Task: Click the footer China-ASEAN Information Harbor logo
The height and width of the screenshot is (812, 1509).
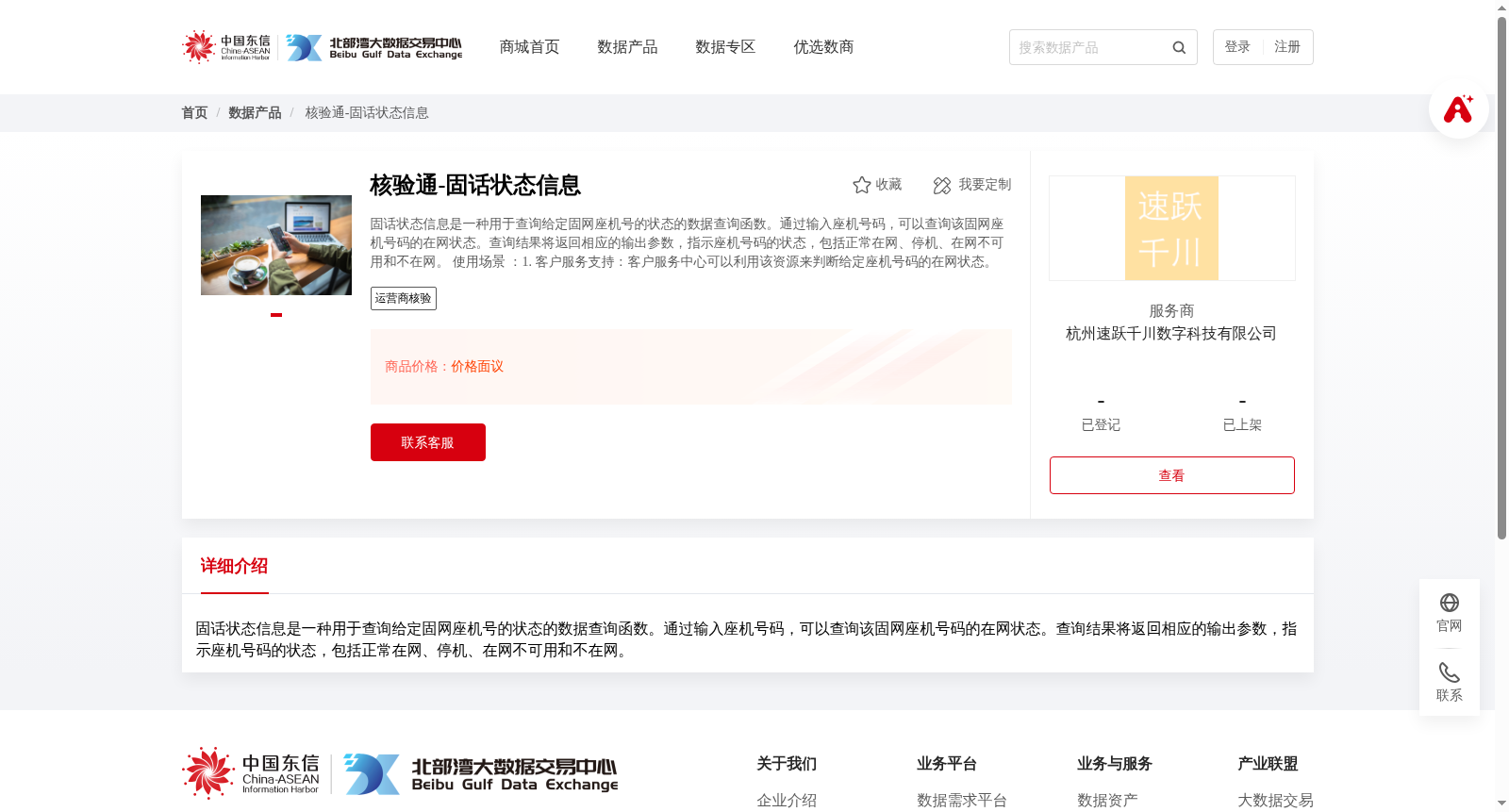Action: tap(251, 773)
